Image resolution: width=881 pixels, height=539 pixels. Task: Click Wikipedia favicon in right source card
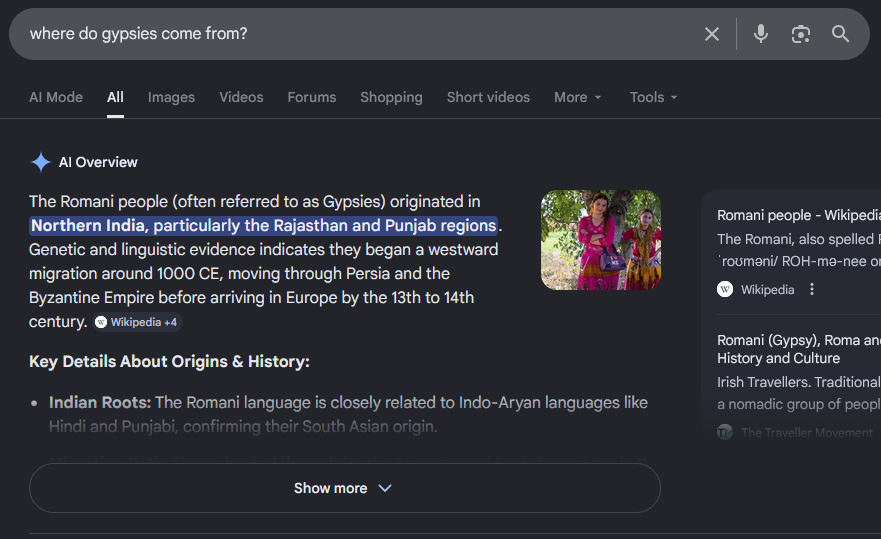tap(725, 289)
